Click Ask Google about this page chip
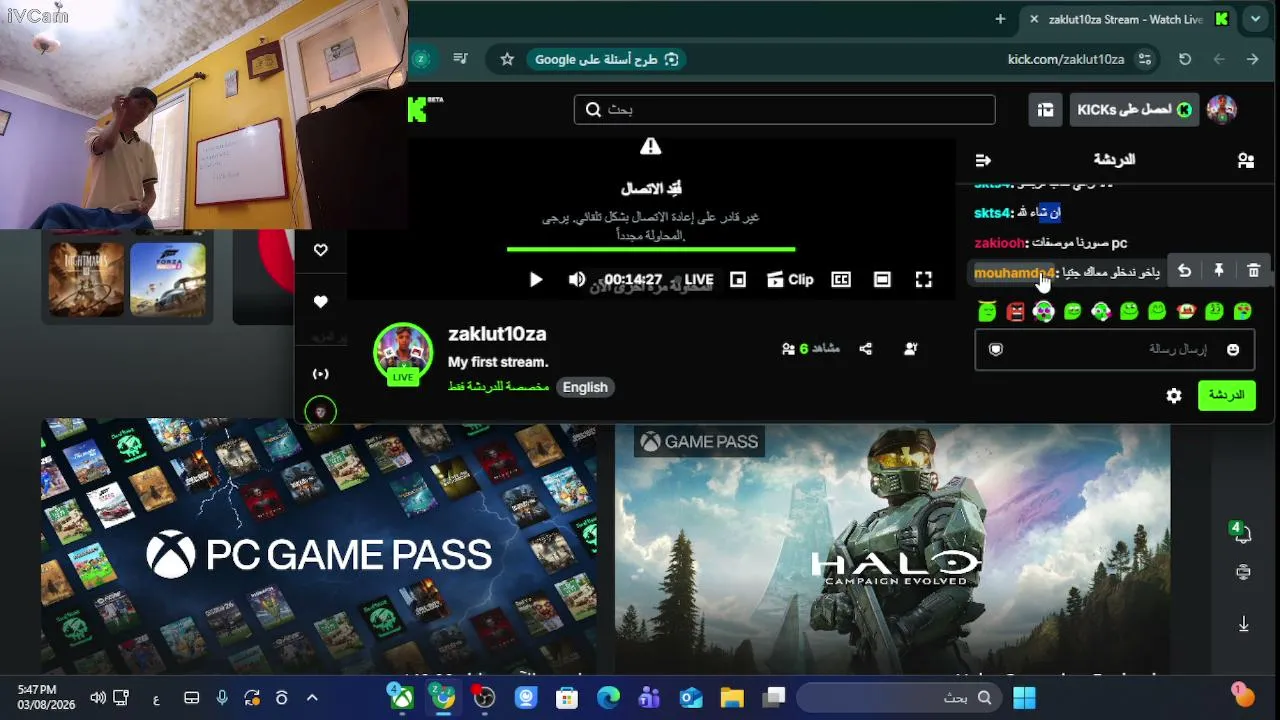This screenshot has height=720, width=1280. click(607, 59)
